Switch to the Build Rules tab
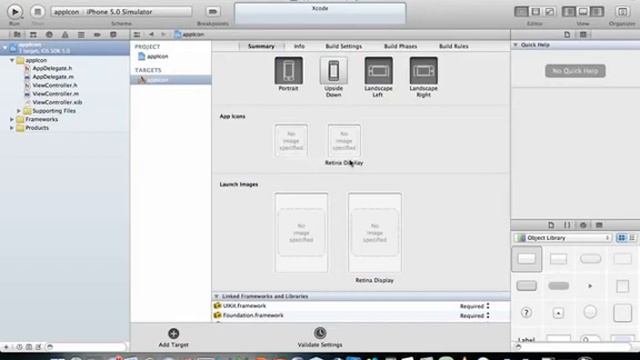 point(453,46)
